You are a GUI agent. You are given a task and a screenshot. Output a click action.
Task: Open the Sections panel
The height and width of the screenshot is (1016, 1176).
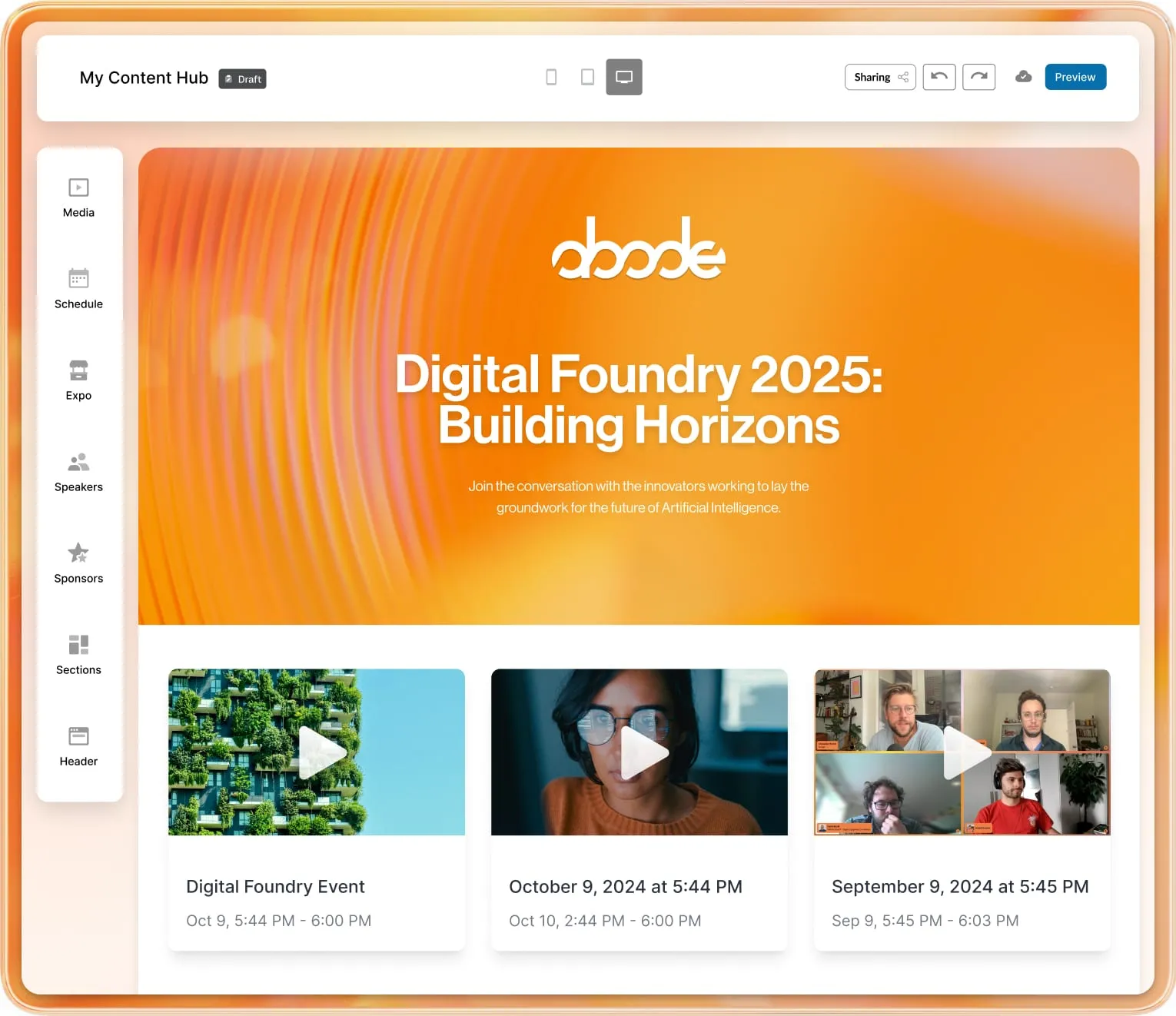click(78, 653)
